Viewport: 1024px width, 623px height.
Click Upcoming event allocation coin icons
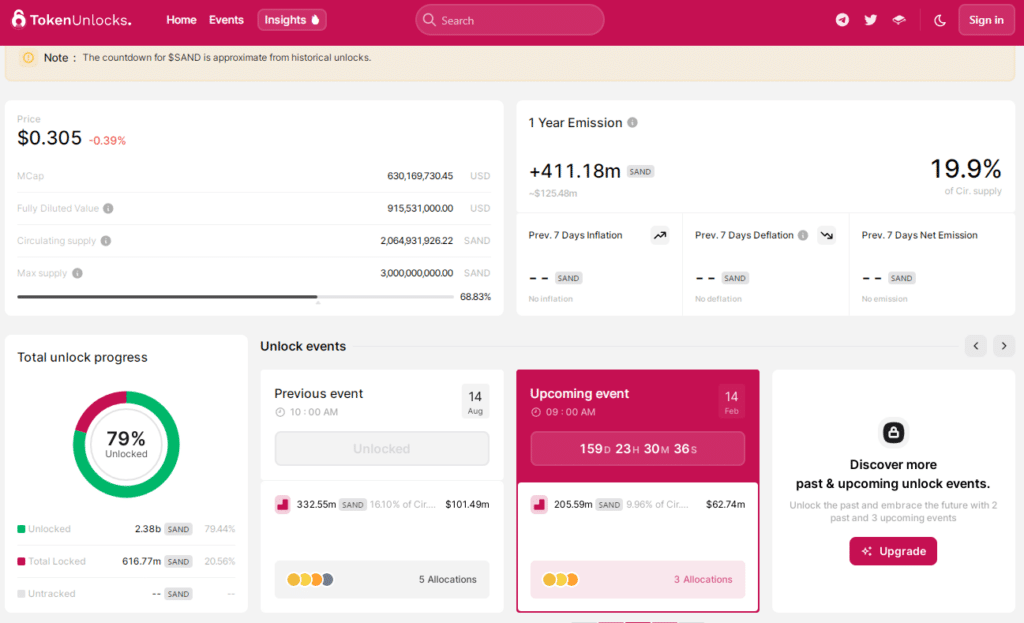[x=560, y=579]
